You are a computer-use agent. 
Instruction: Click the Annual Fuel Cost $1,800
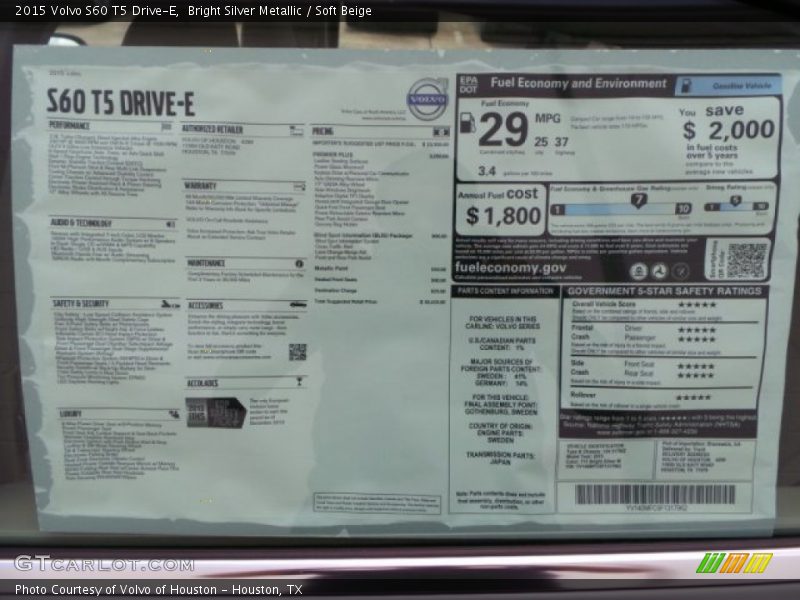pyautogui.click(x=502, y=209)
